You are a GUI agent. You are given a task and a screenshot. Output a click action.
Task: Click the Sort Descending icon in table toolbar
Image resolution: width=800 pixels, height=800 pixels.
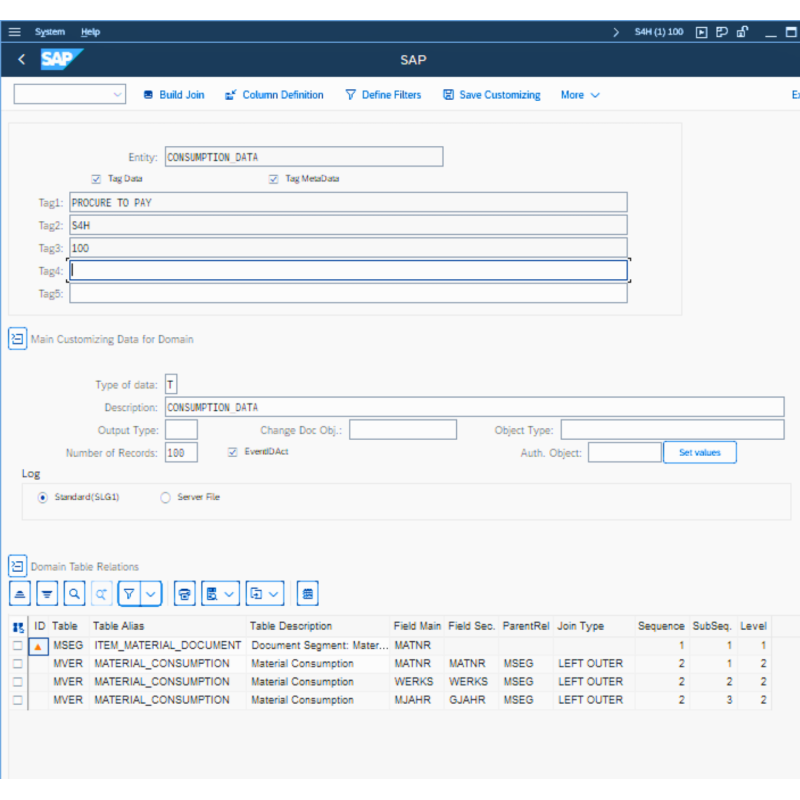pyautogui.click(x=47, y=593)
